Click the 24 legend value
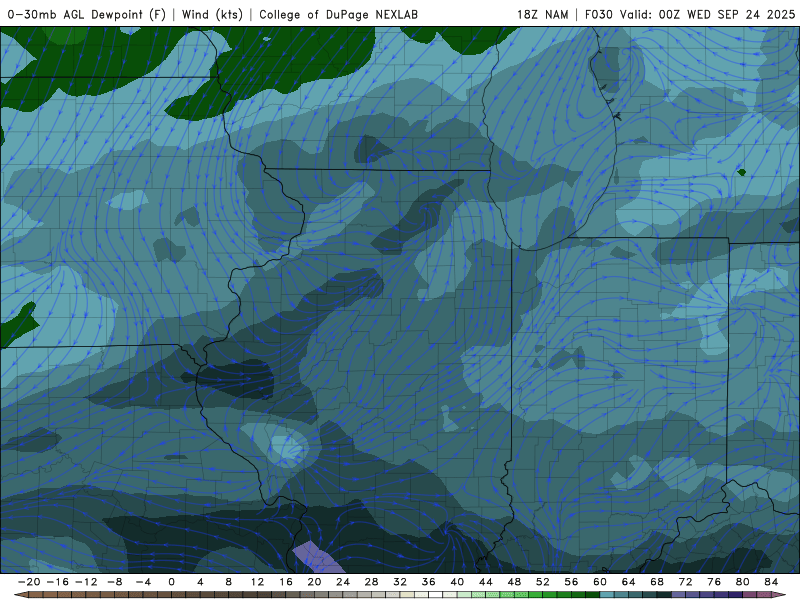Screen dimensions: 800x600 343,582
